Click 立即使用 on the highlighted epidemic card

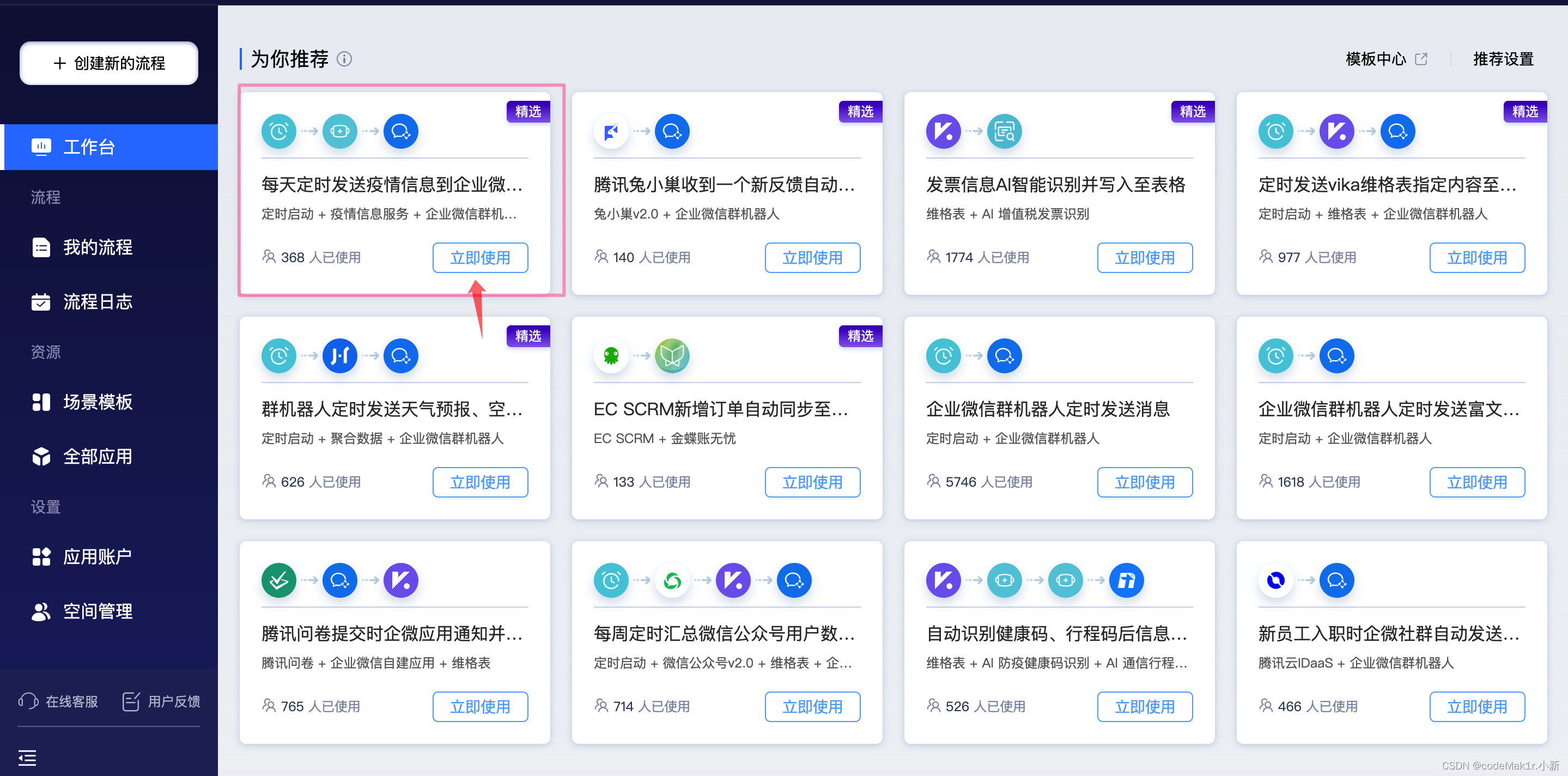tap(479, 257)
